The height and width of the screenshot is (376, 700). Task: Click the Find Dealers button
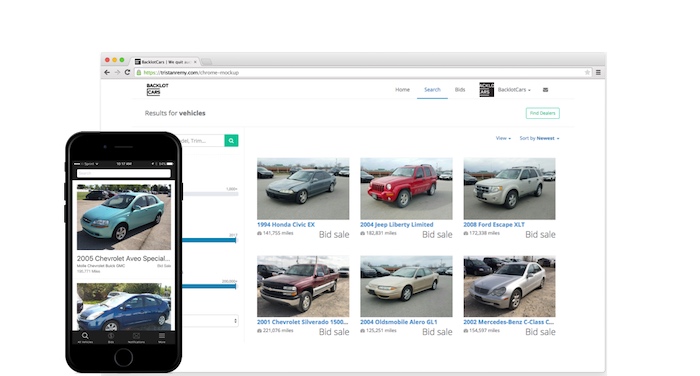(x=542, y=113)
